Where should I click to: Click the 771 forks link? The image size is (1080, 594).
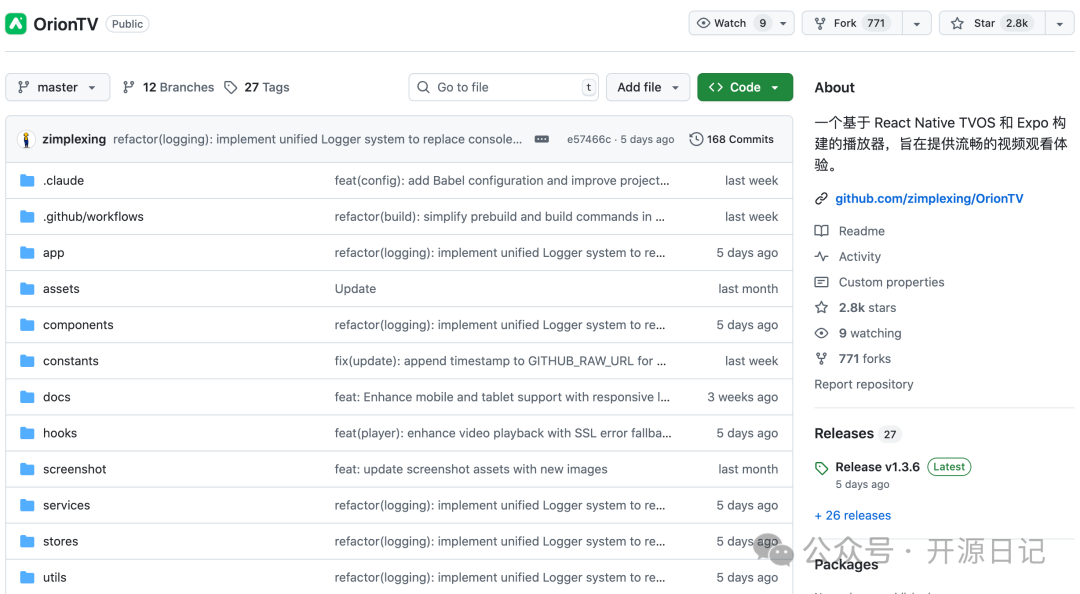pyautogui.click(x=864, y=358)
